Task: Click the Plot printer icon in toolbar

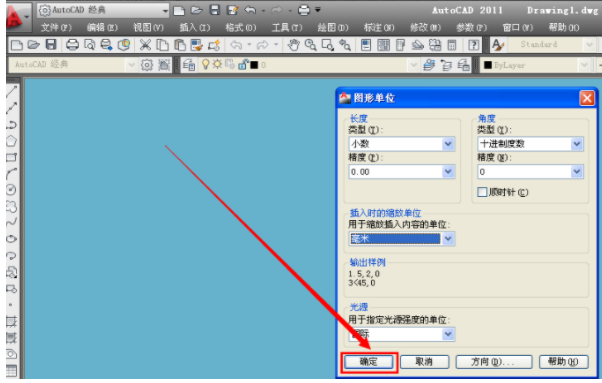Action: point(72,45)
